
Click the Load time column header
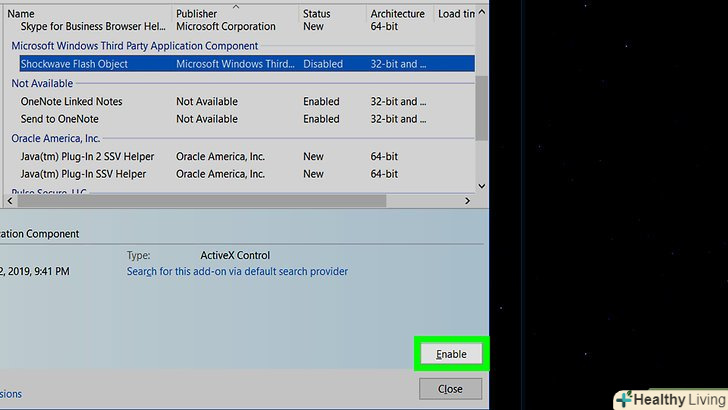click(x=455, y=14)
